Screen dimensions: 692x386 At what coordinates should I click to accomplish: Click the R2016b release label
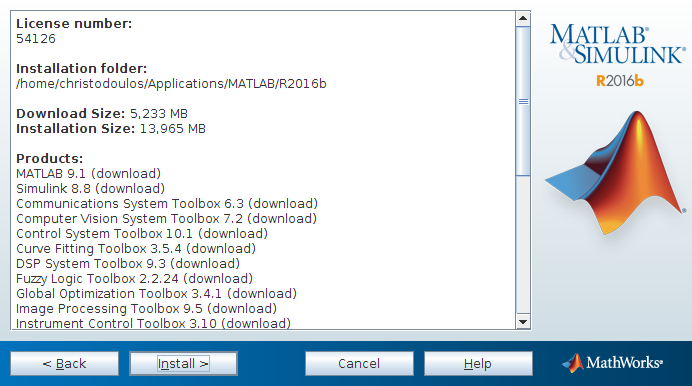[x=620, y=81]
